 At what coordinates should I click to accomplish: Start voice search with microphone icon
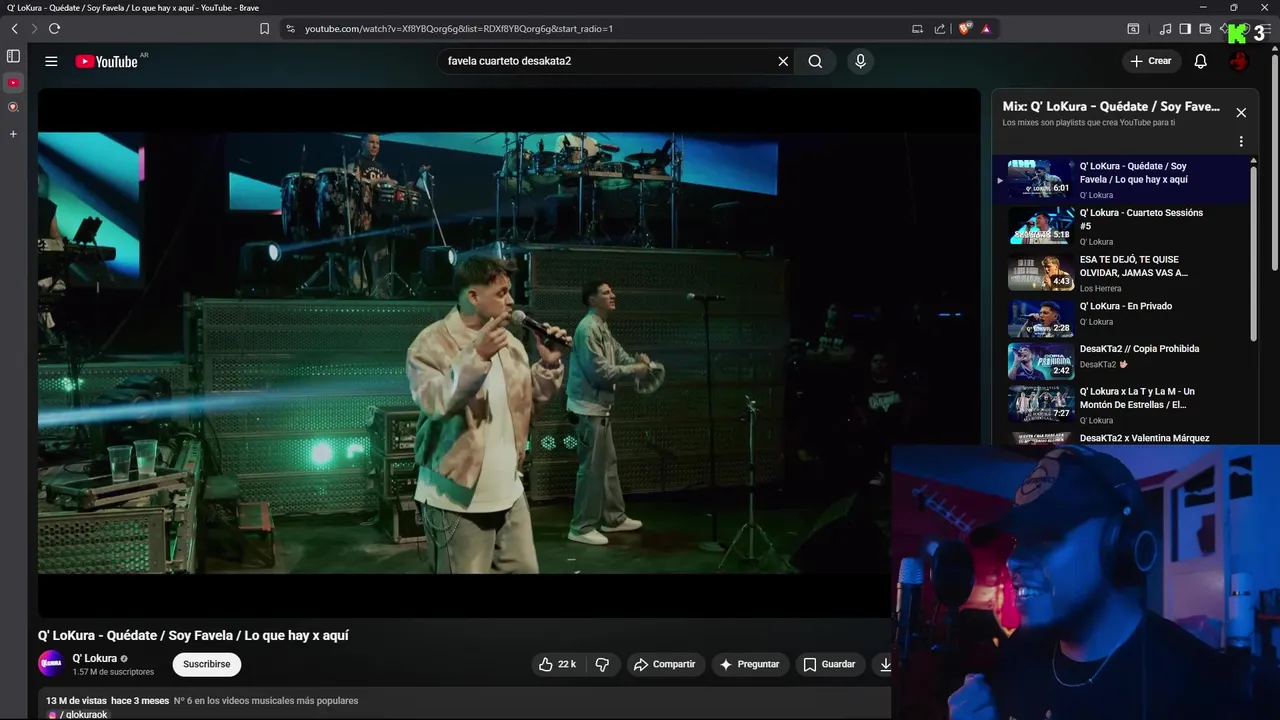point(860,61)
